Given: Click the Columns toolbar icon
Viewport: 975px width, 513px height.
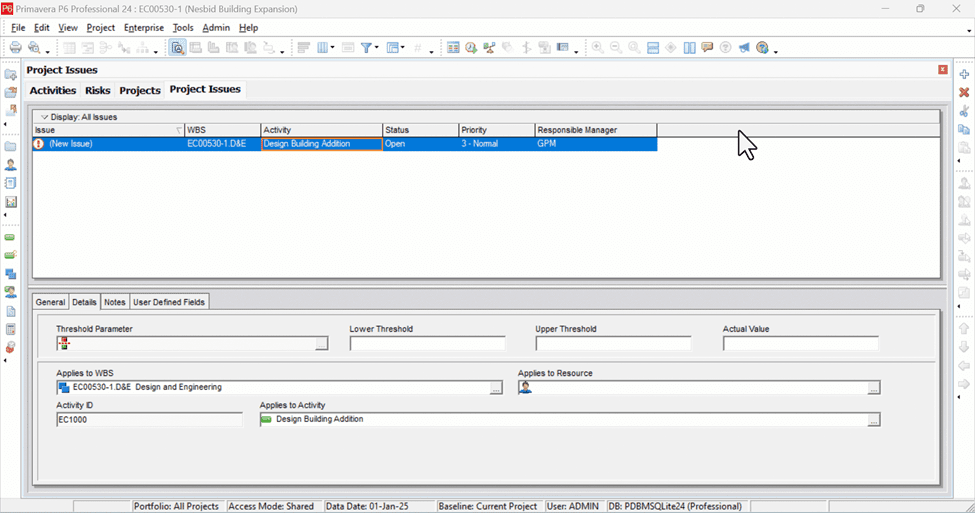Looking at the screenshot, I should point(323,48).
